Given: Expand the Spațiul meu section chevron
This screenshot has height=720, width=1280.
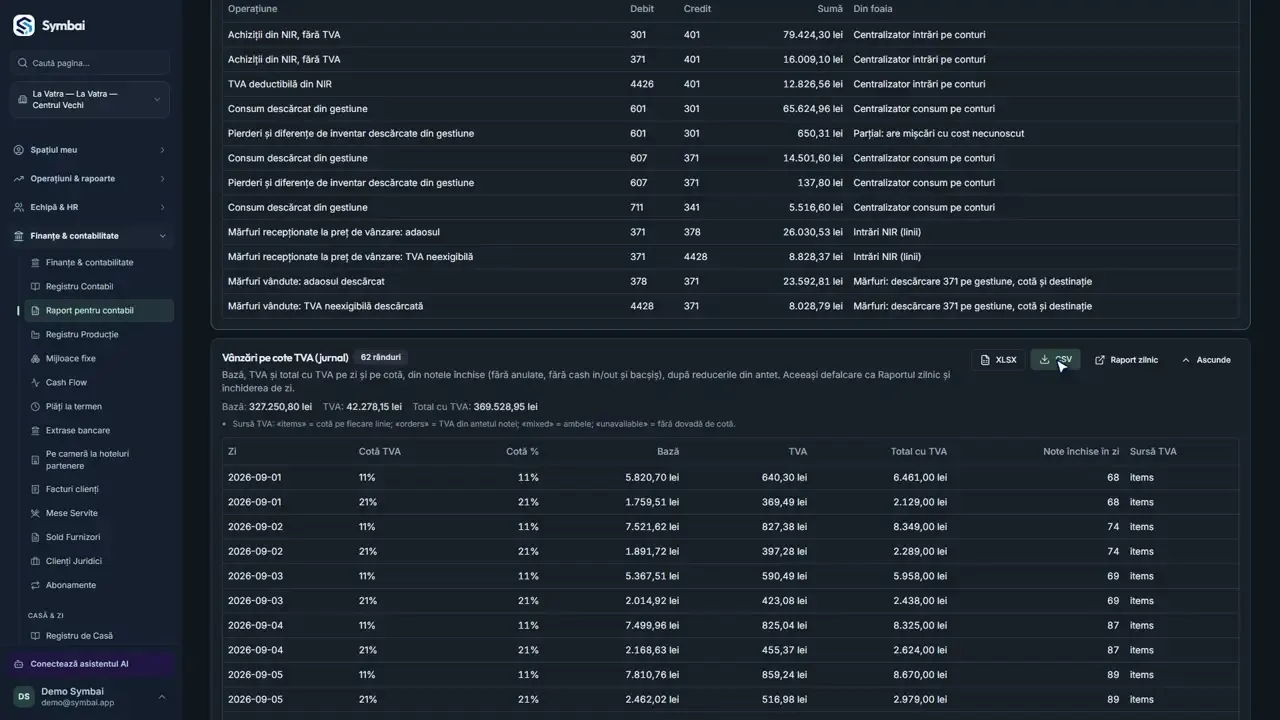Looking at the screenshot, I should [162, 150].
